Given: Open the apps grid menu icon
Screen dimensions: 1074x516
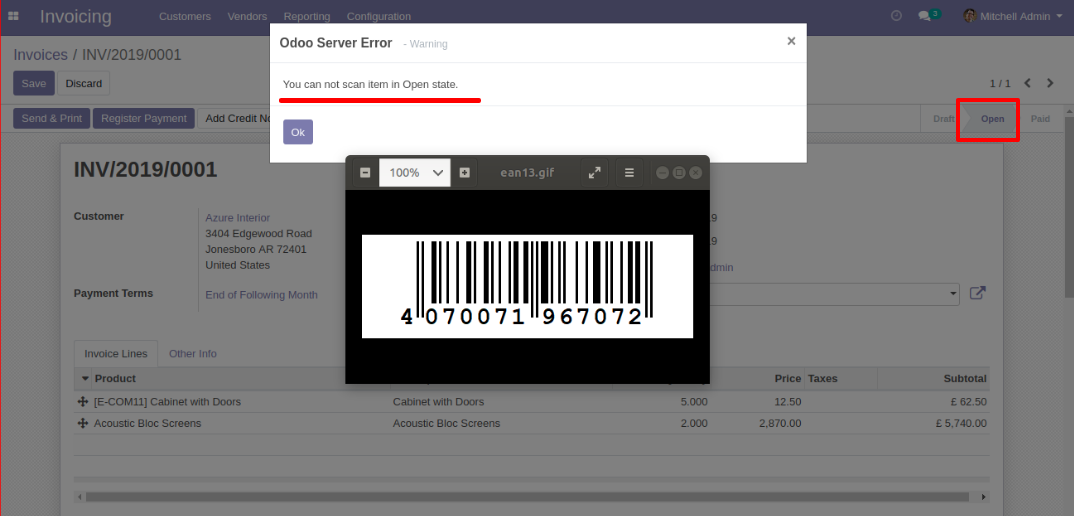Looking at the screenshot, I should point(13,16).
